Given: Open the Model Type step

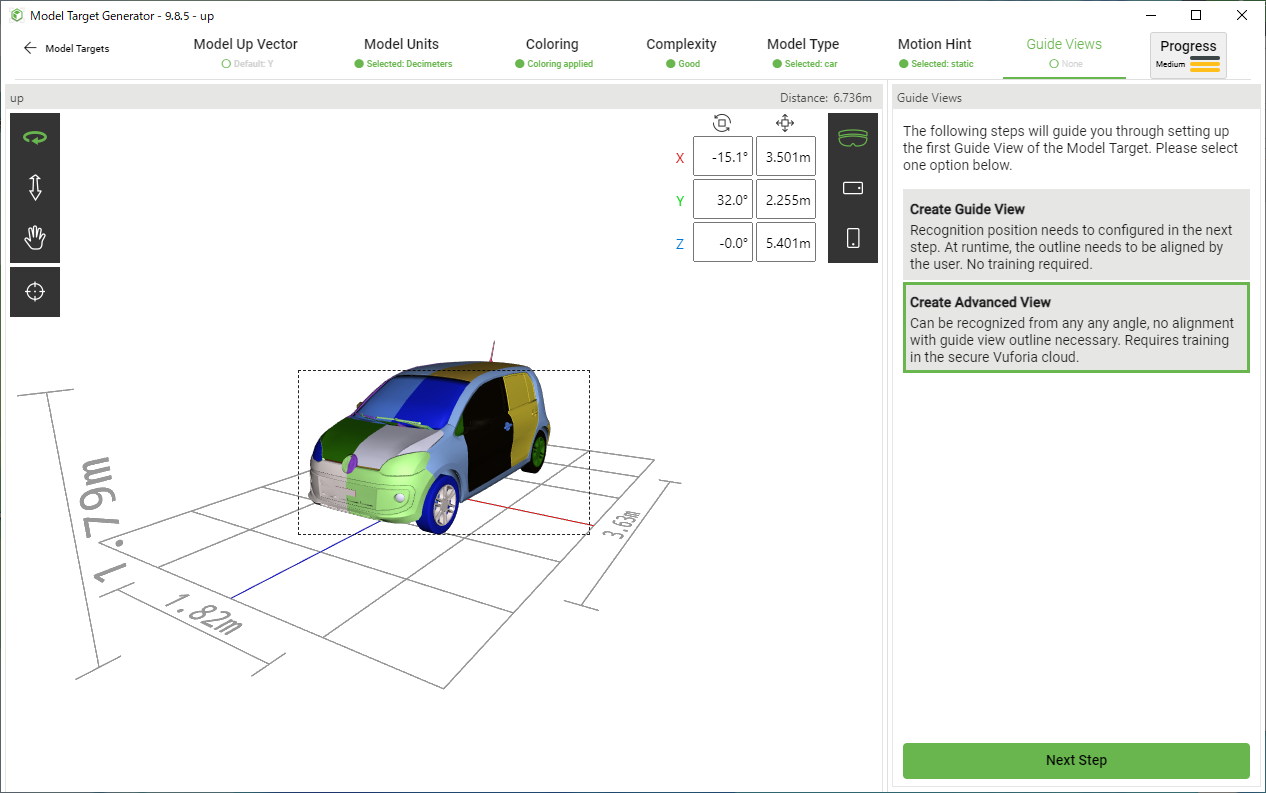Looking at the screenshot, I should click(803, 53).
